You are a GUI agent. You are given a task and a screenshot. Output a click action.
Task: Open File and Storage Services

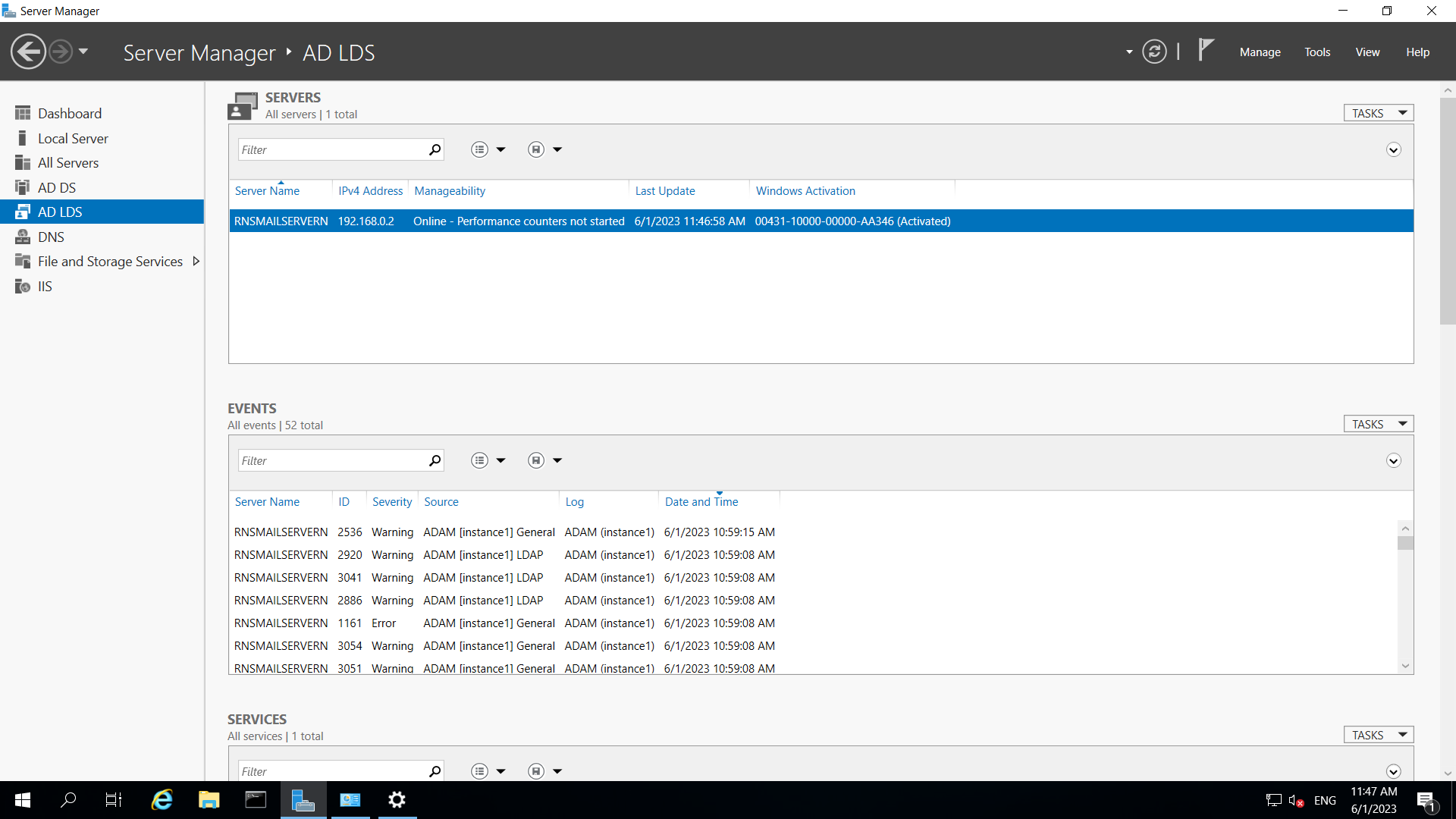pos(110,261)
